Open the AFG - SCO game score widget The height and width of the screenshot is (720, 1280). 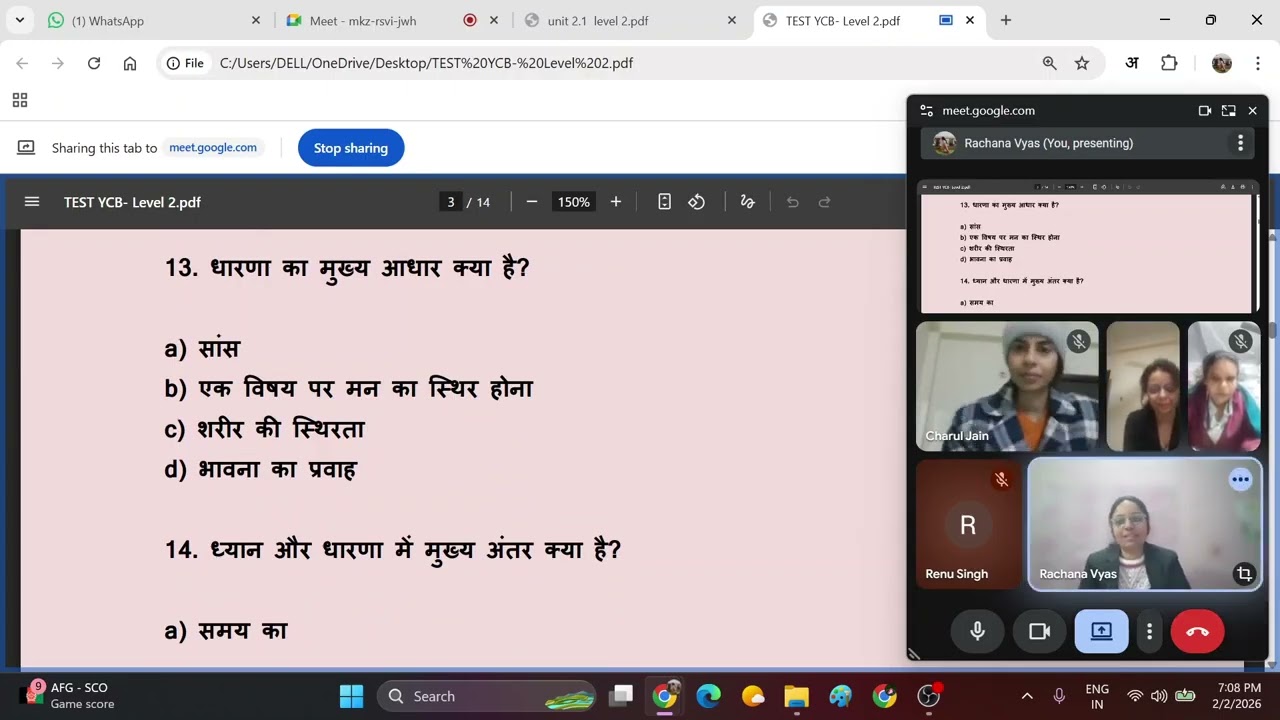pos(70,696)
